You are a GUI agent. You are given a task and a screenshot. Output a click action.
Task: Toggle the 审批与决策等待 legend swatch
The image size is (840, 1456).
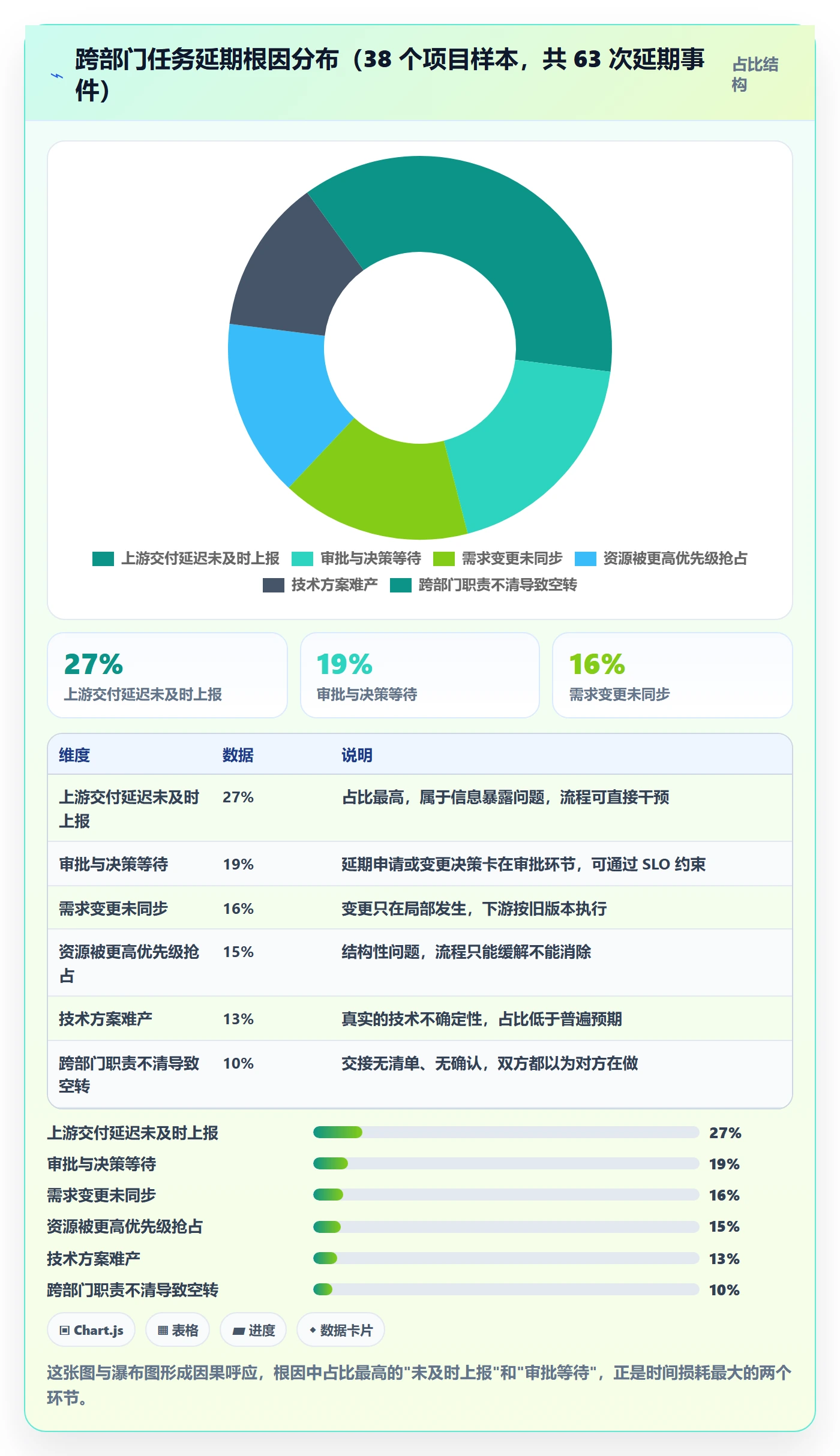click(302, 559)
